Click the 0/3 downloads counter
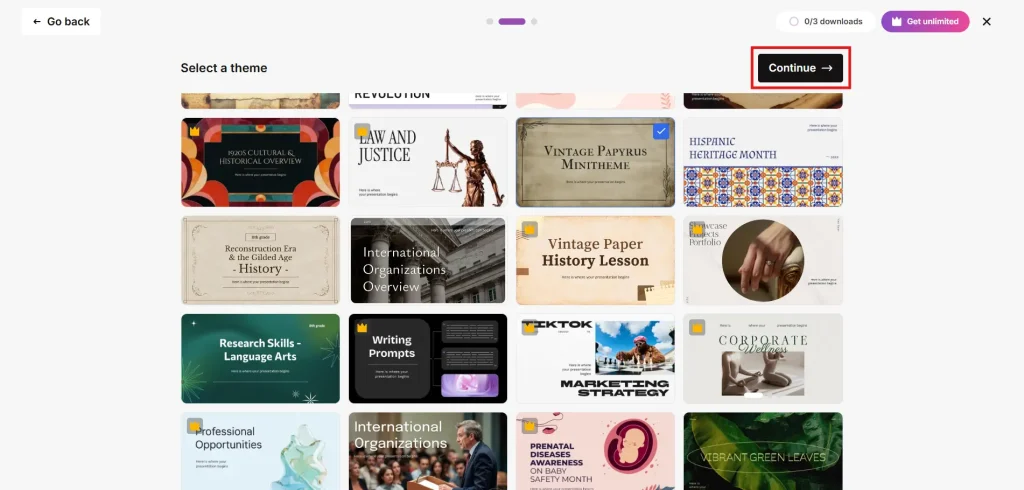Viewport: 1024px width, 490px height. click(x=825, y=22)
